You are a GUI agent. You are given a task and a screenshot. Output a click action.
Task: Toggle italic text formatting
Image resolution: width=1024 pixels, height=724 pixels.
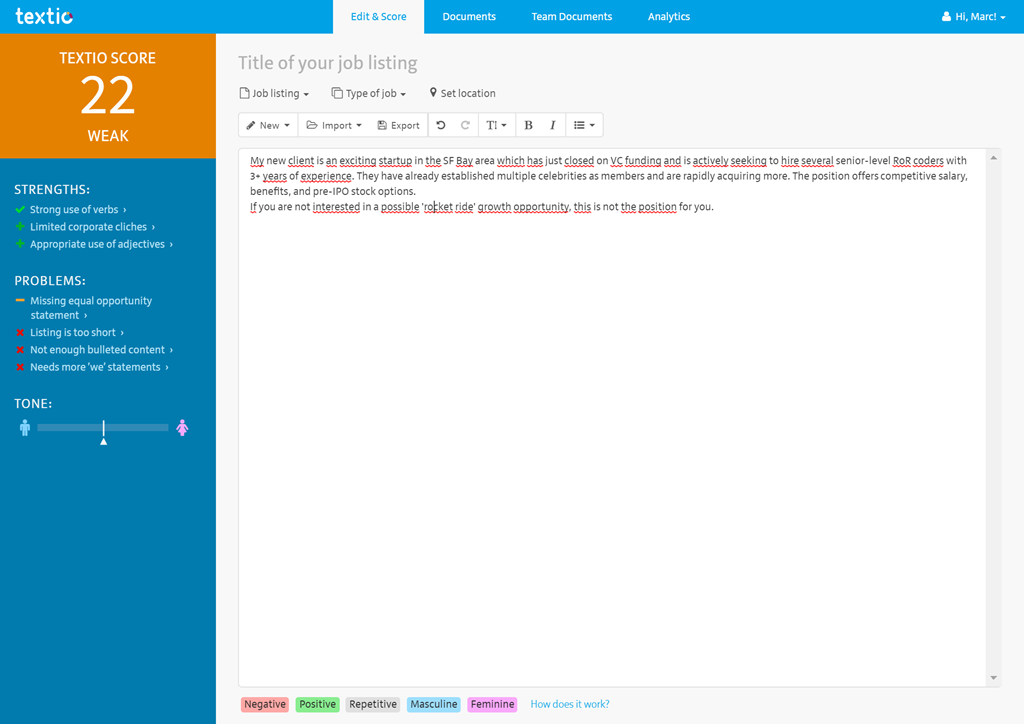(x=552, y=125)
